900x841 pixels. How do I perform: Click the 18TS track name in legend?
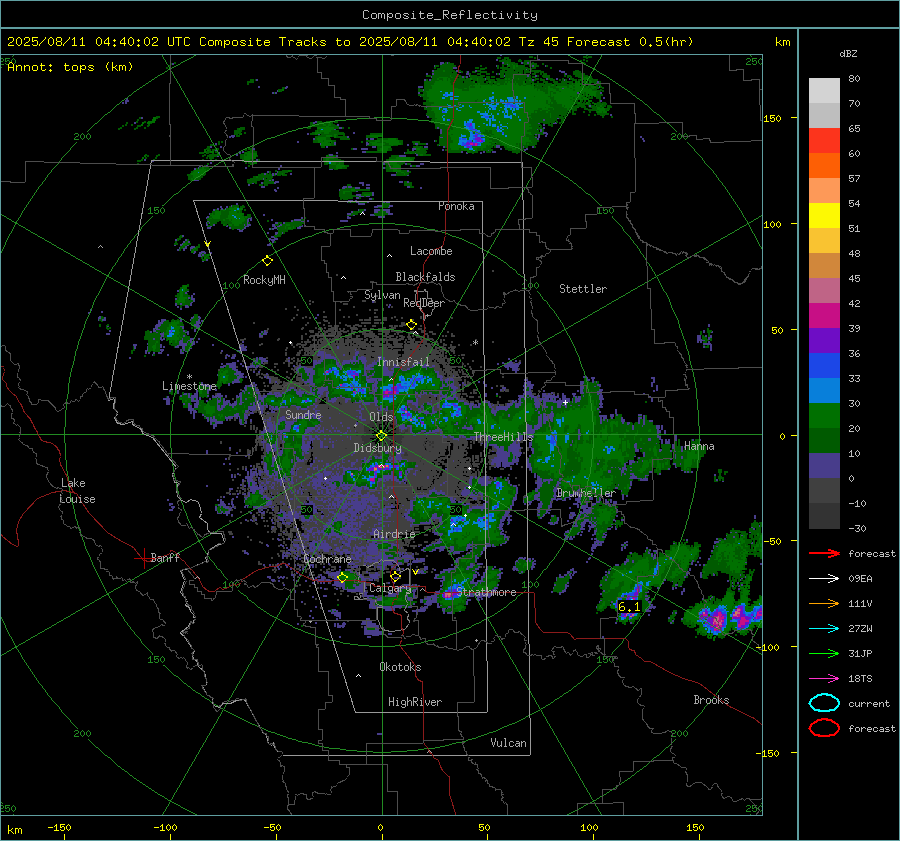coord(860,679)
